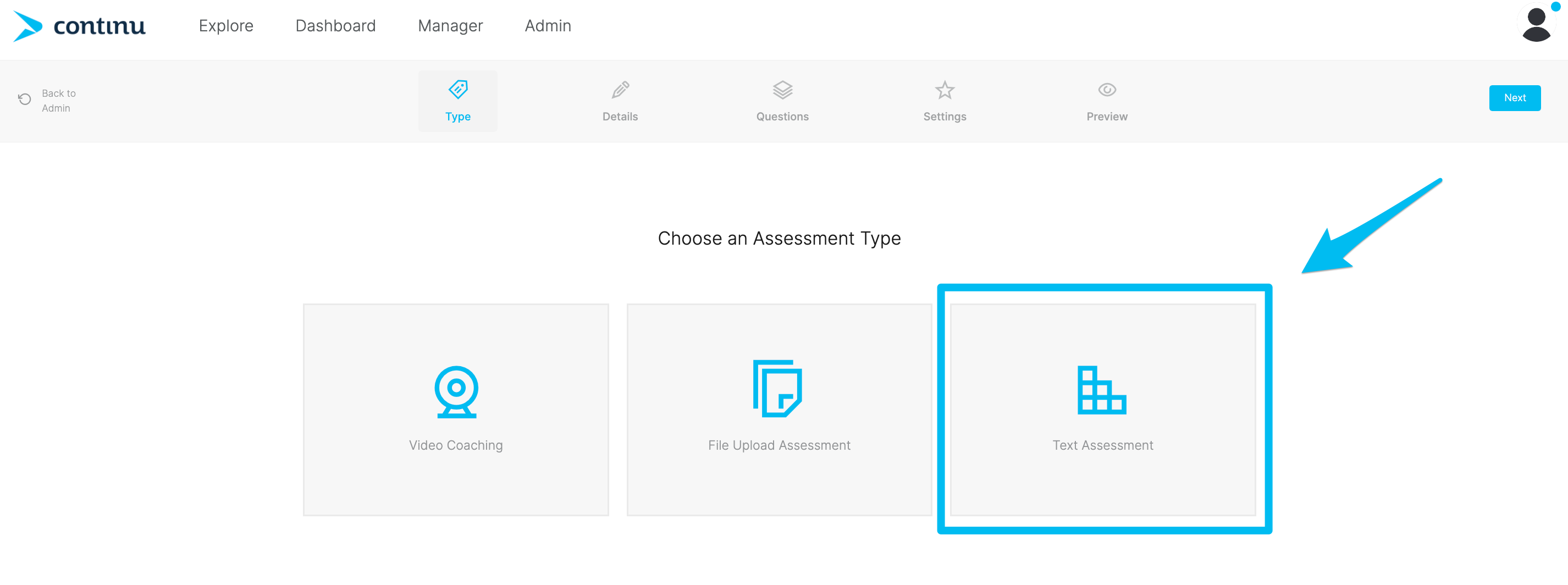The height and width of the screenshot is (585, 1568).
Task: Open the Explore menu
Action: [226, 26]
